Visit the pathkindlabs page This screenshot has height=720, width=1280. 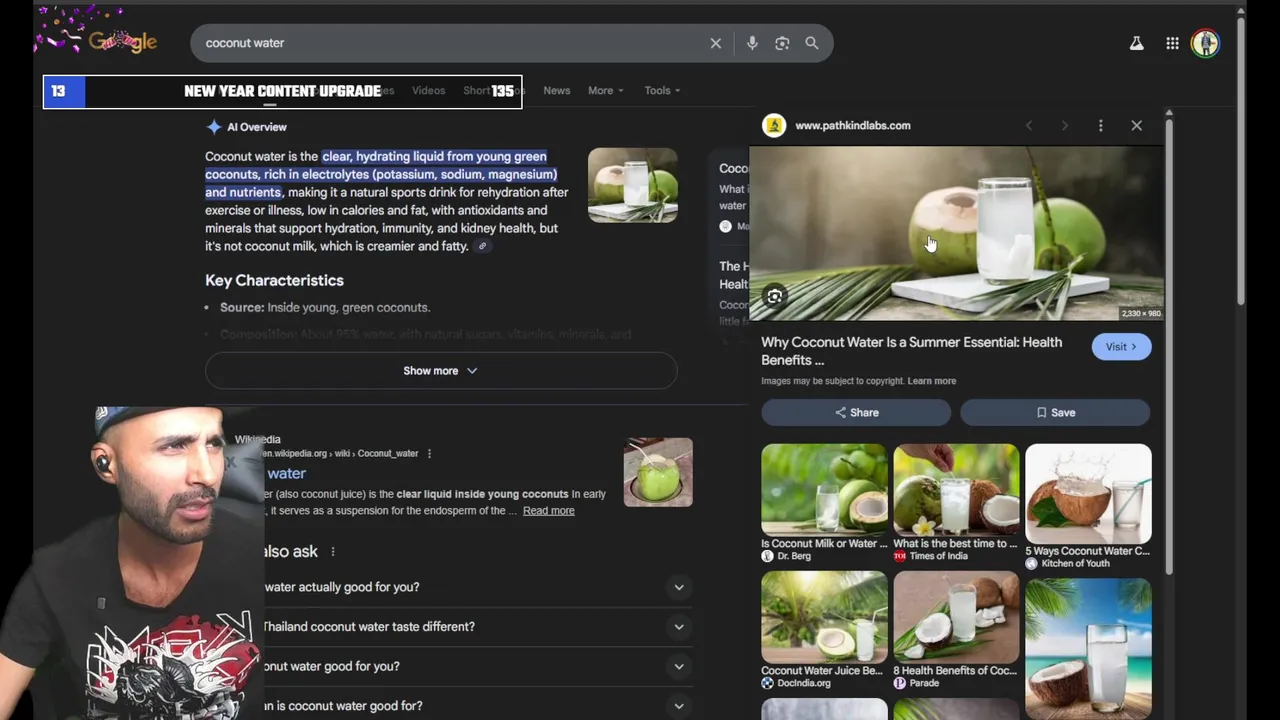click(1121, 346)
